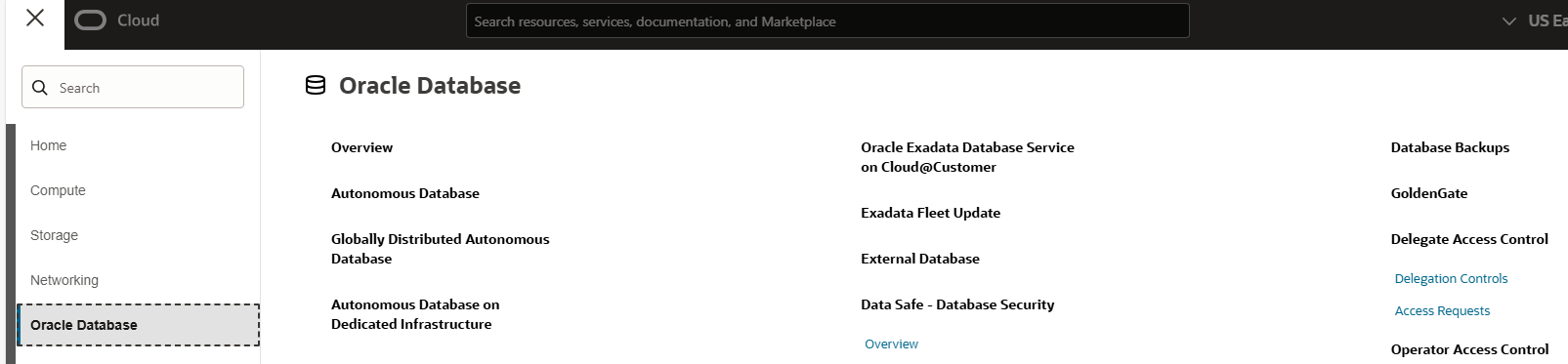Open Networking category in sidebar
The image size is (1568, 364).
(64, 280)
